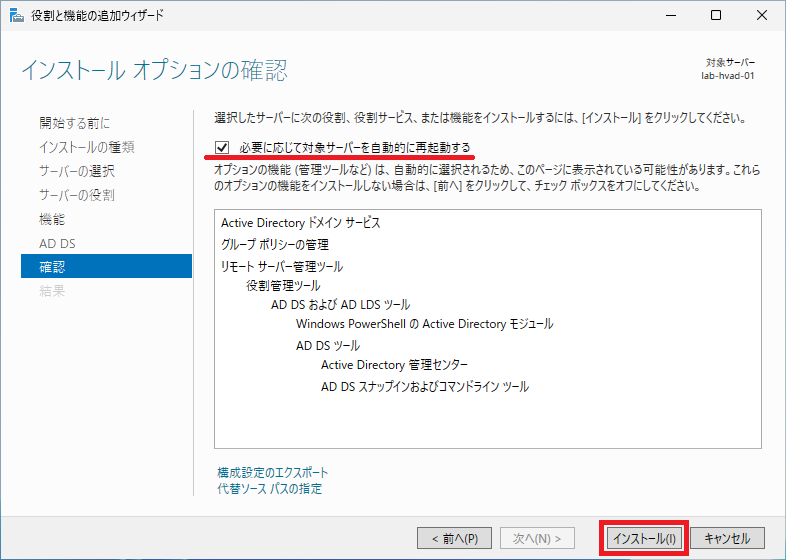Viewport: 786px width, 560px height.
Task: Click Active Directory ドメイン サービス entry
Action: (301, 223)
